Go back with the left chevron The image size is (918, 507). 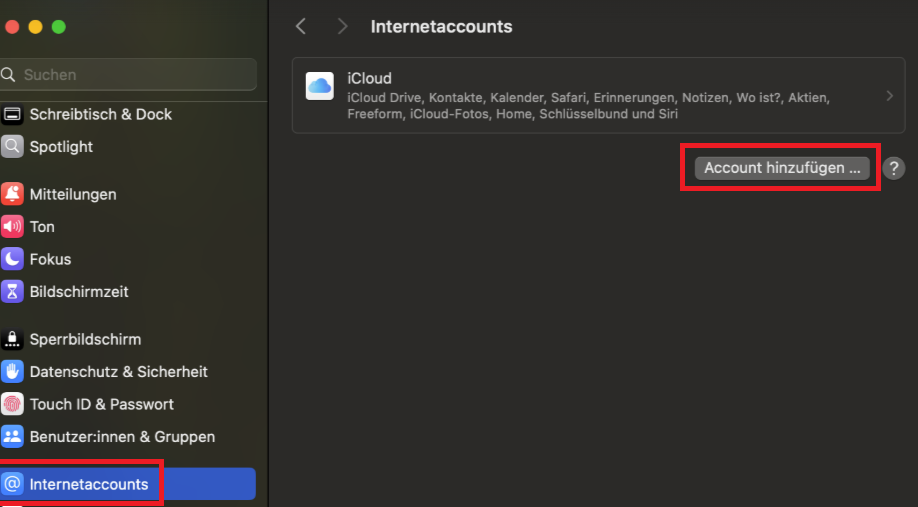pyautogui.click(x=301, y=26)
